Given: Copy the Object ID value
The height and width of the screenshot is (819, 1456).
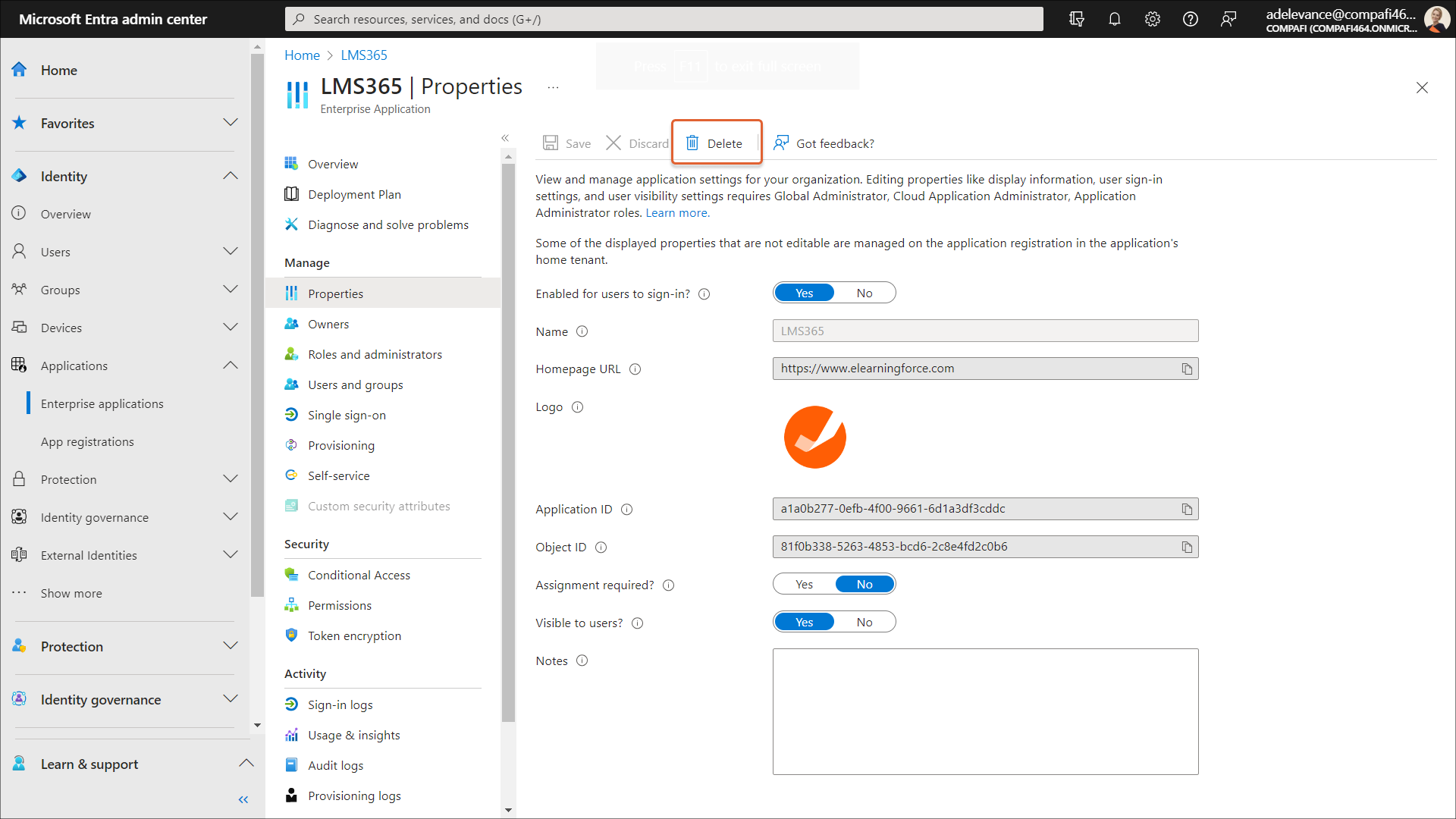Looking at the screenshot, I should click(x=1187, y=548).
